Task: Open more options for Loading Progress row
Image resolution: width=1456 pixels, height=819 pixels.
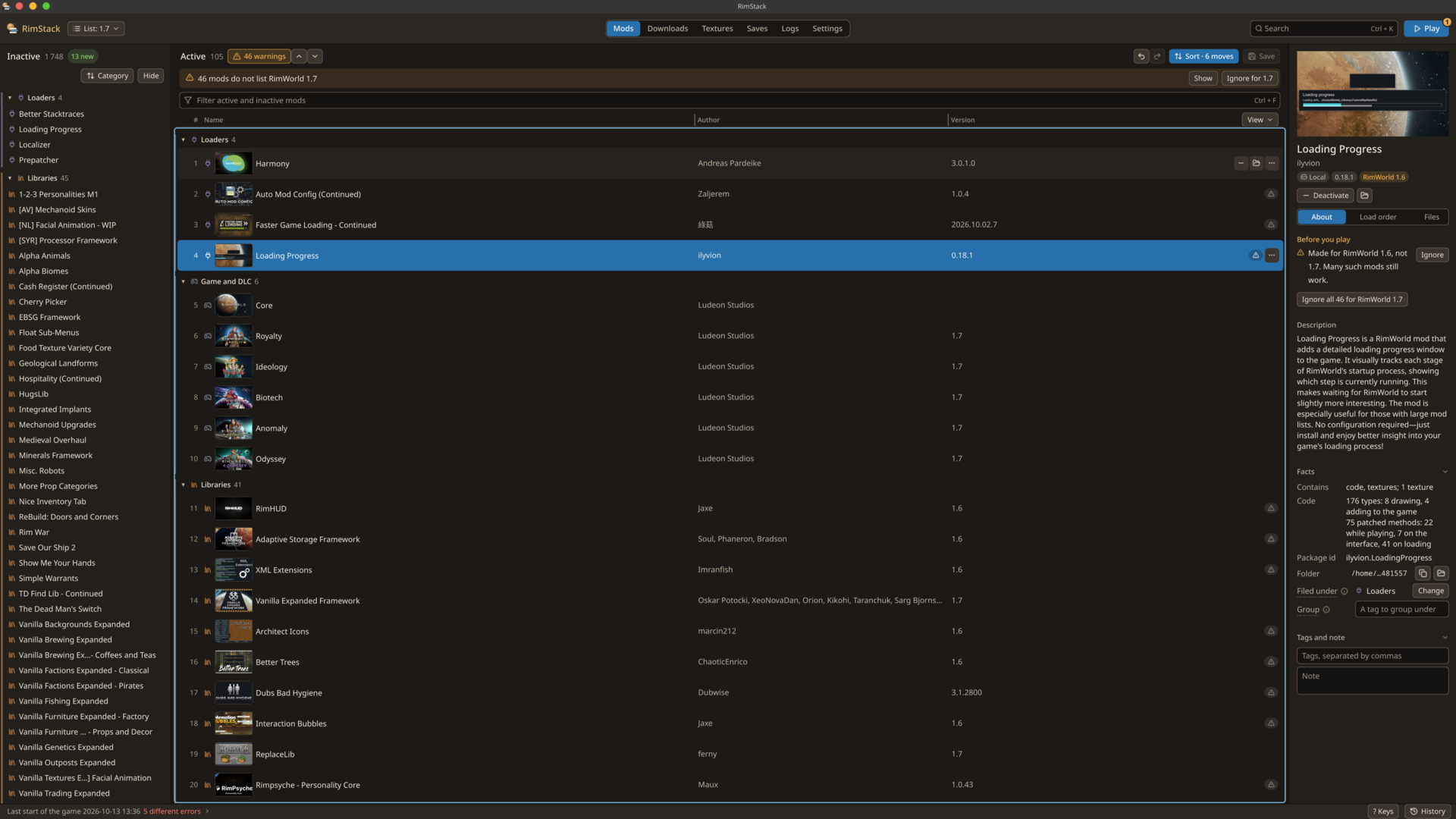Action: [x=1272, y=256]
